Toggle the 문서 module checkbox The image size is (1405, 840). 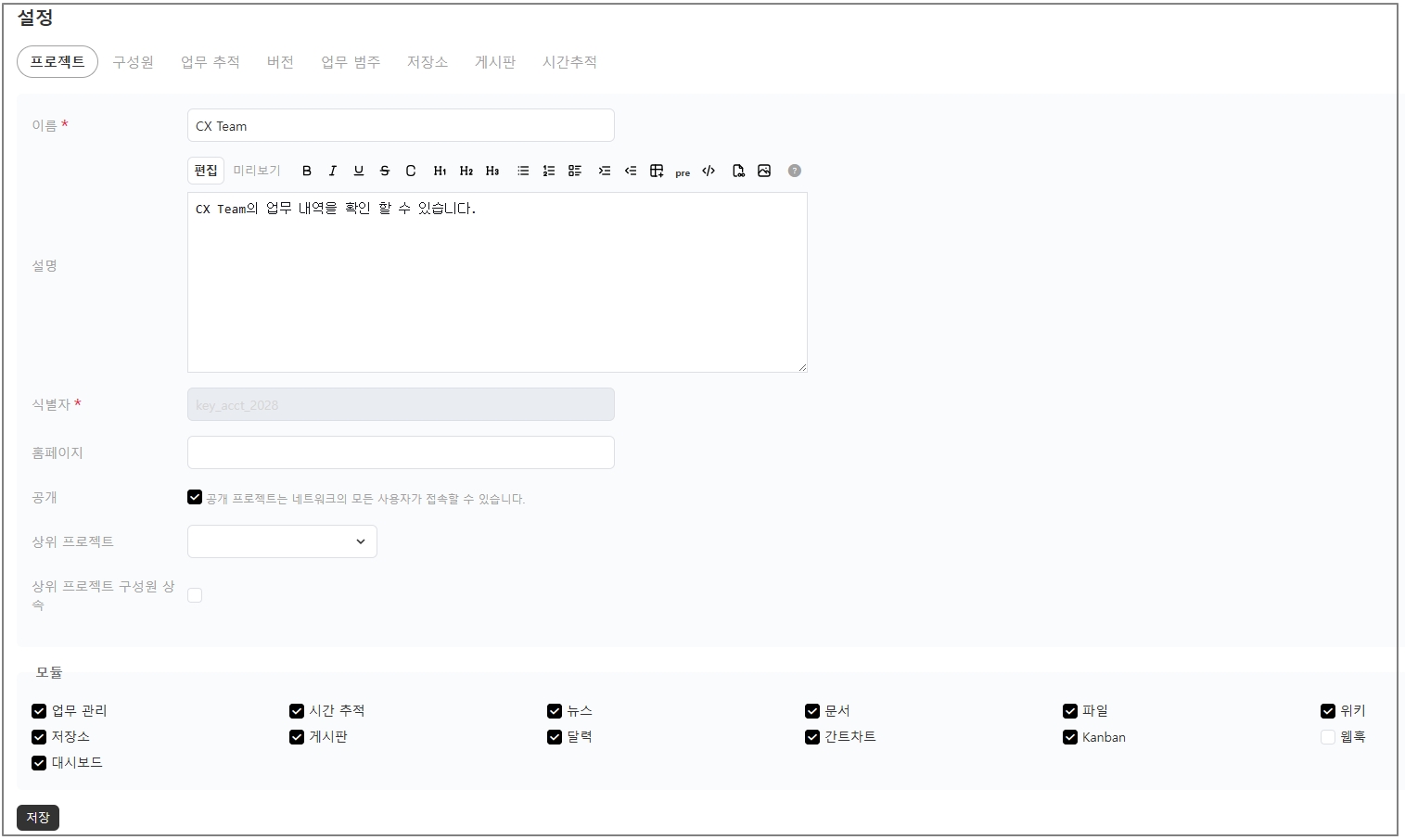click(812, 711)
